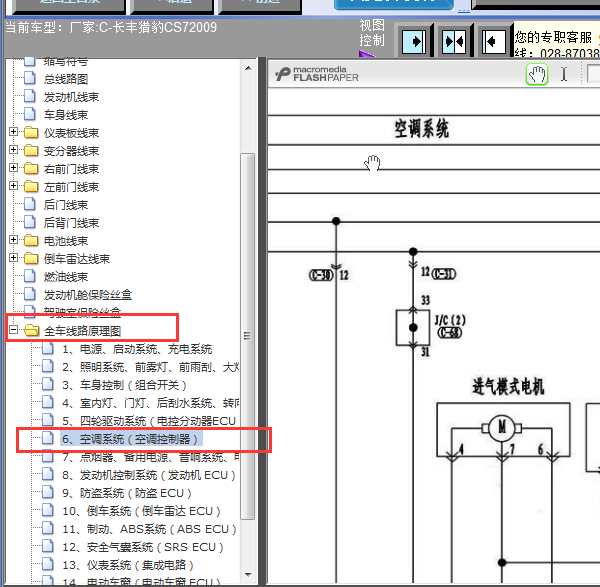Viewport: 600px width, 587px height.
Task: Open 9、防盗系统（防盗 ECU）
Action: click(127, 493)
